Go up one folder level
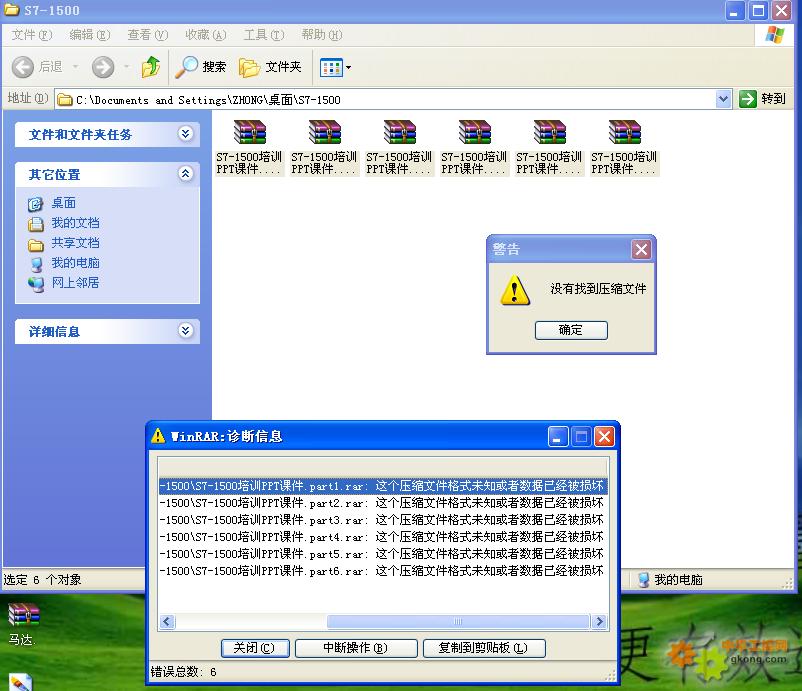The image size is (802, 691). (151, 67)
